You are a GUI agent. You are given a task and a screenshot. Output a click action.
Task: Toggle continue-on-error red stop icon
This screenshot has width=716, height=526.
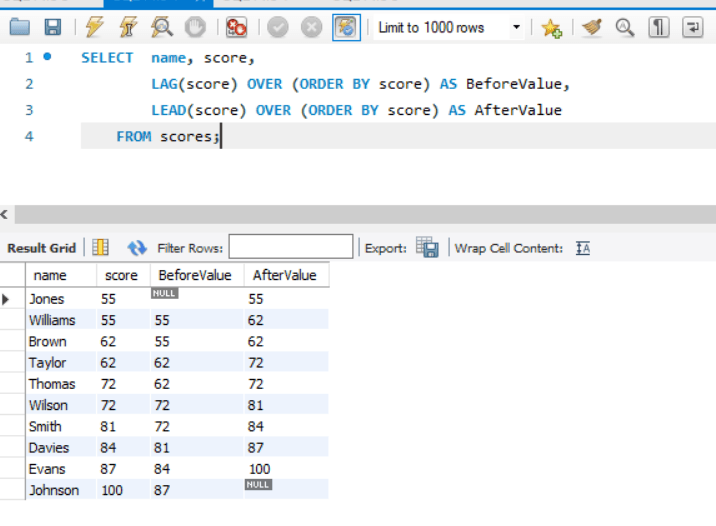pyautogui.click(x=237, y=27)
